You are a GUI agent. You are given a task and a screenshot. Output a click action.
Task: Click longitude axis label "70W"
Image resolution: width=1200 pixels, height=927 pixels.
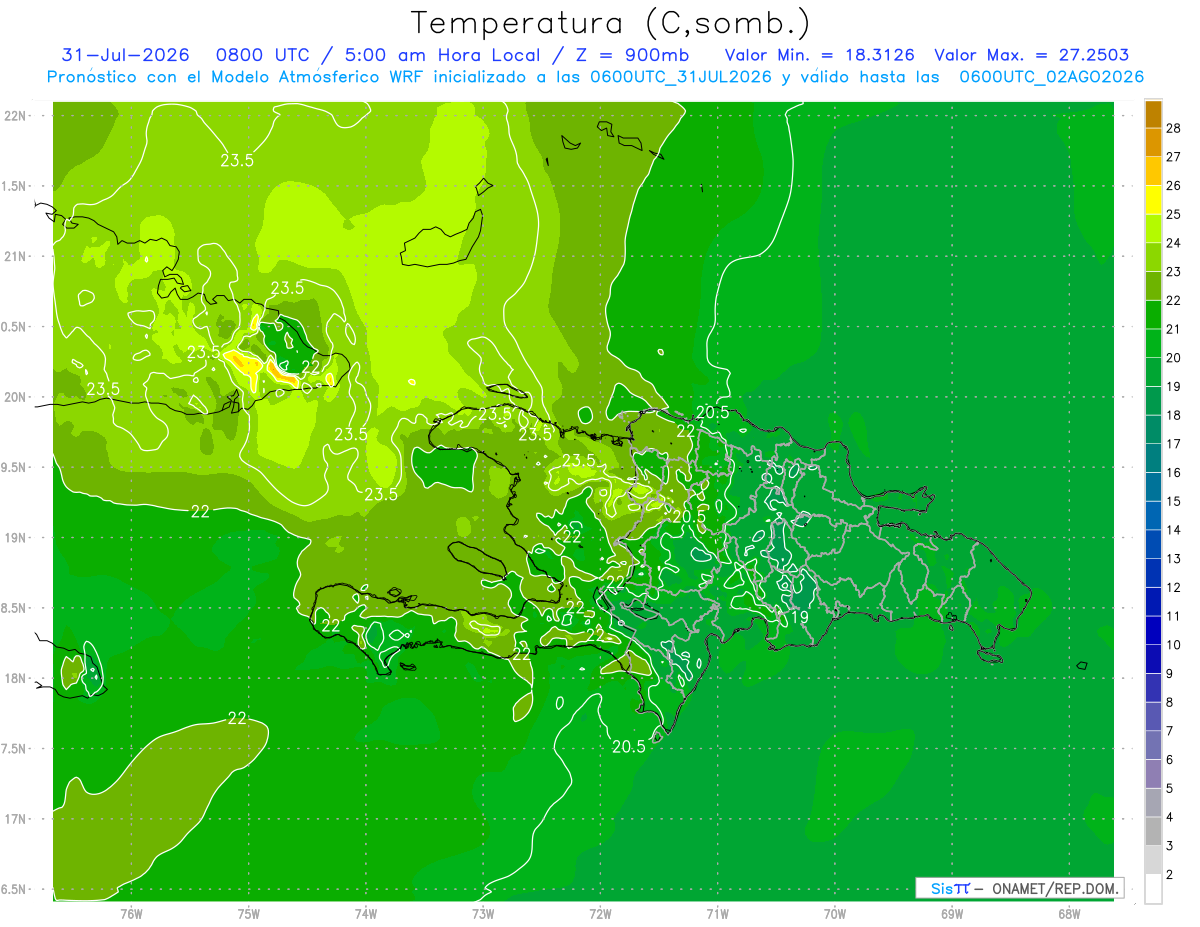[x=834, y=913]
